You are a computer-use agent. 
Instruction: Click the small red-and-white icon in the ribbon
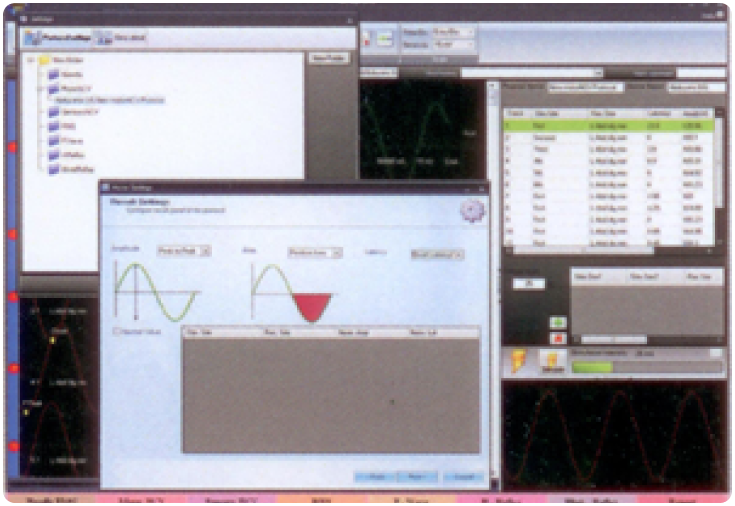(x=367, y=39)
